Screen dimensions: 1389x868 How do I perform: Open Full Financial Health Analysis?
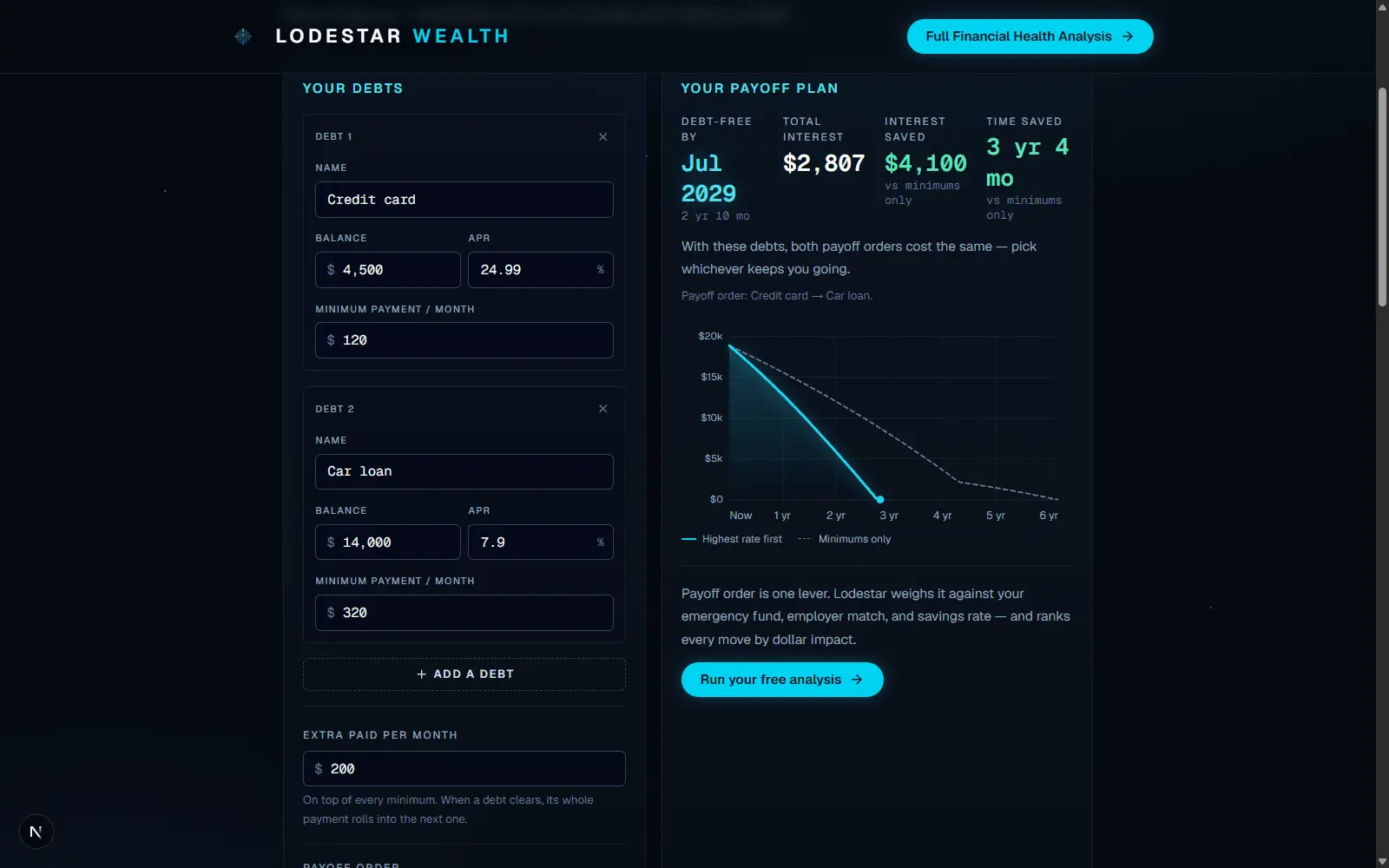(x=1030, y=36)
